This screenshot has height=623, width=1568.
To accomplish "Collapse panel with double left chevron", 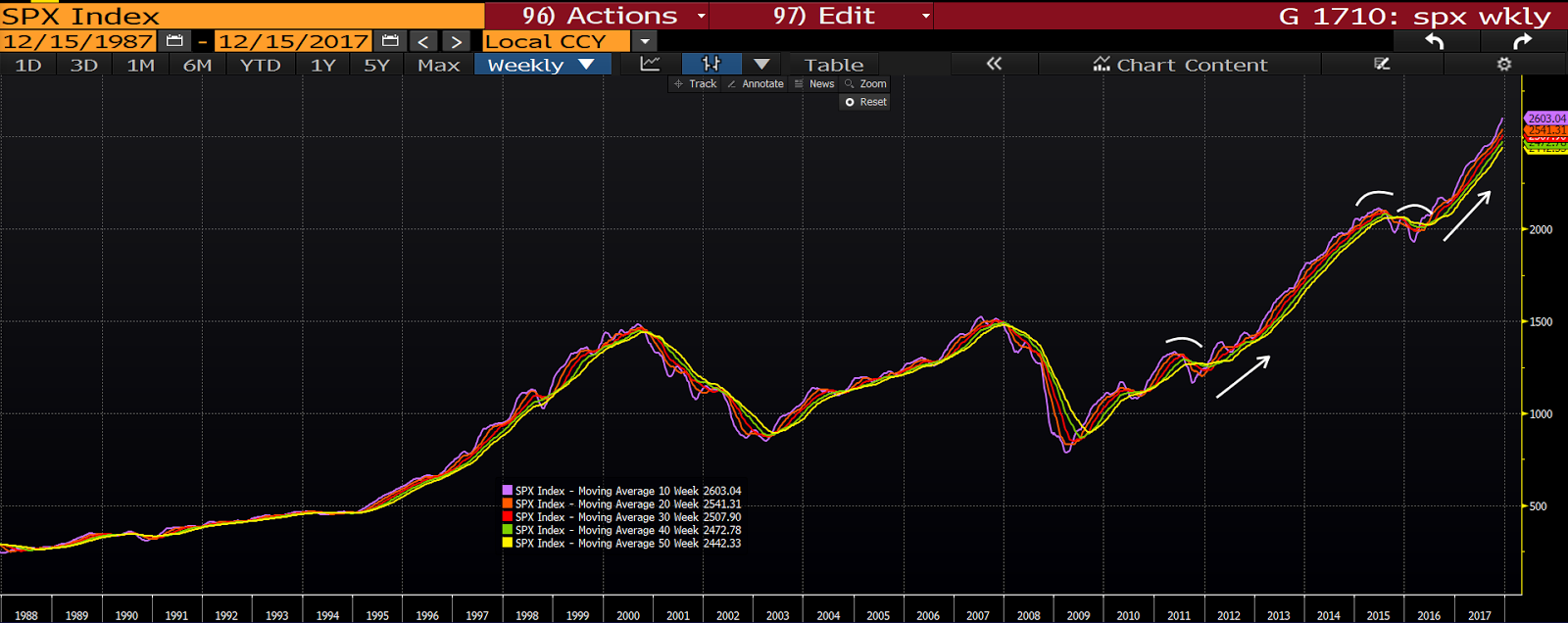I will coord(994,64).
